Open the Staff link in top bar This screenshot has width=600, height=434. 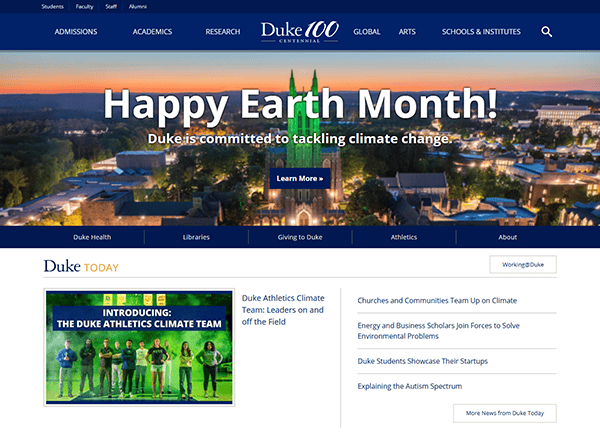111,7
